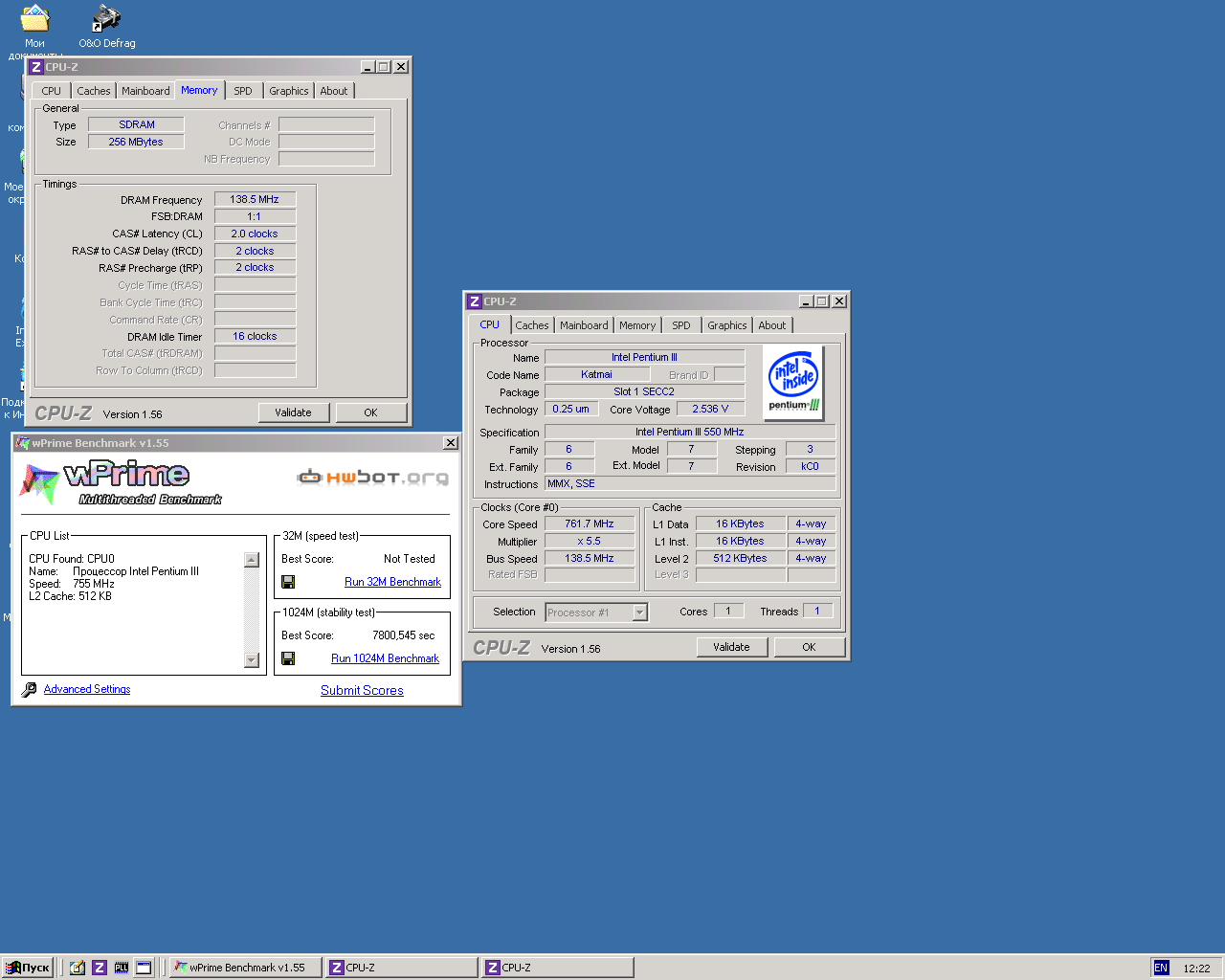Open the Пуск start menu

pyautogui.click(x=28, y=968)
